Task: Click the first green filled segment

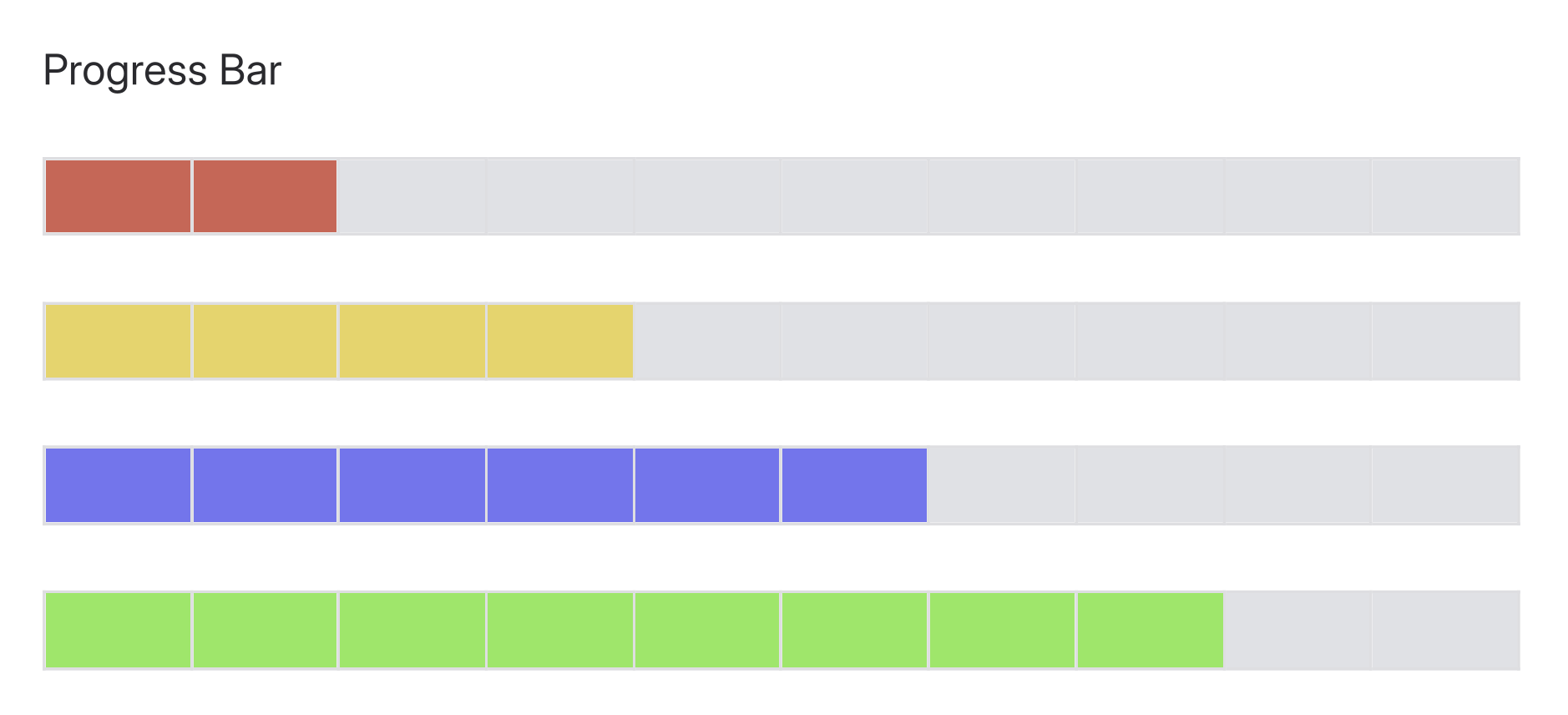Action: 119,630
